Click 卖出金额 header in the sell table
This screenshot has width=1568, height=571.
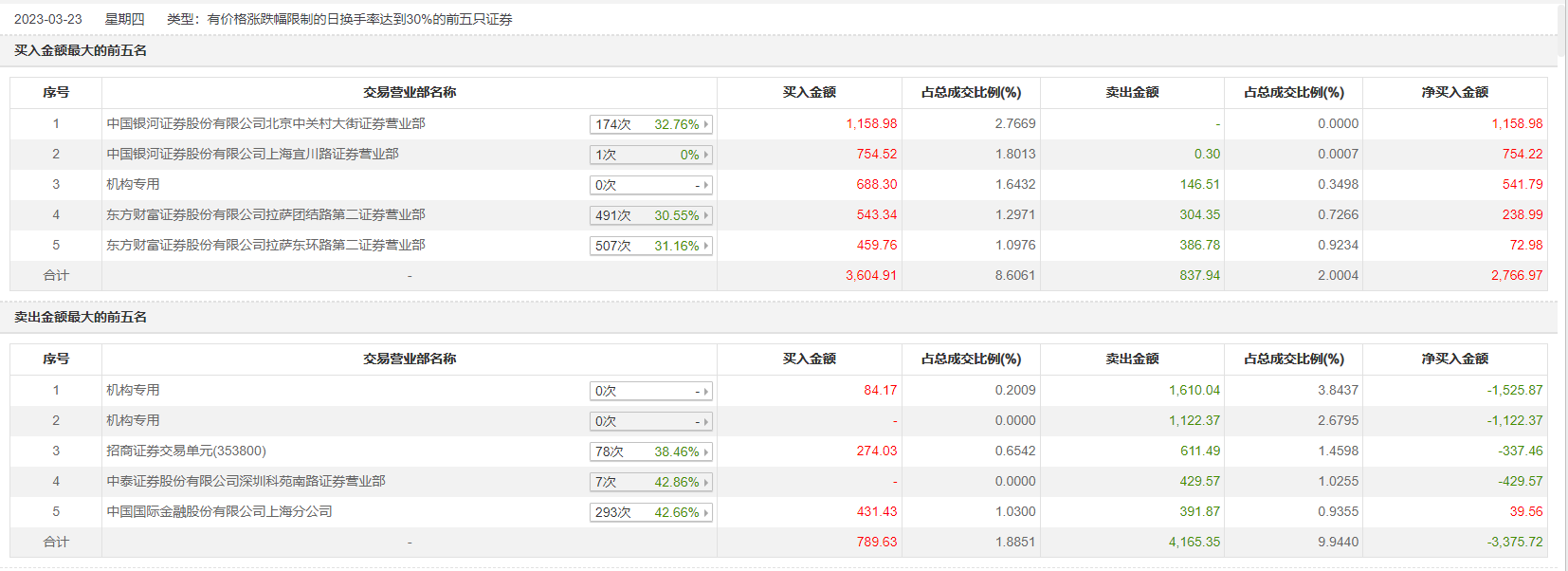point(1132,359)
